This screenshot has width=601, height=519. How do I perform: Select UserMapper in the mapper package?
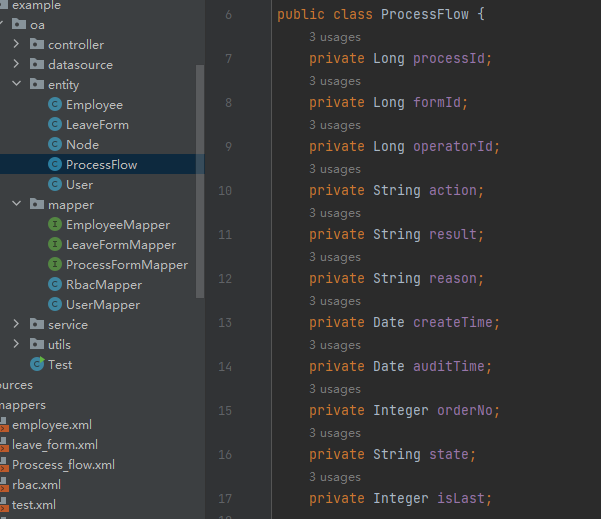(x=103, y=305)
